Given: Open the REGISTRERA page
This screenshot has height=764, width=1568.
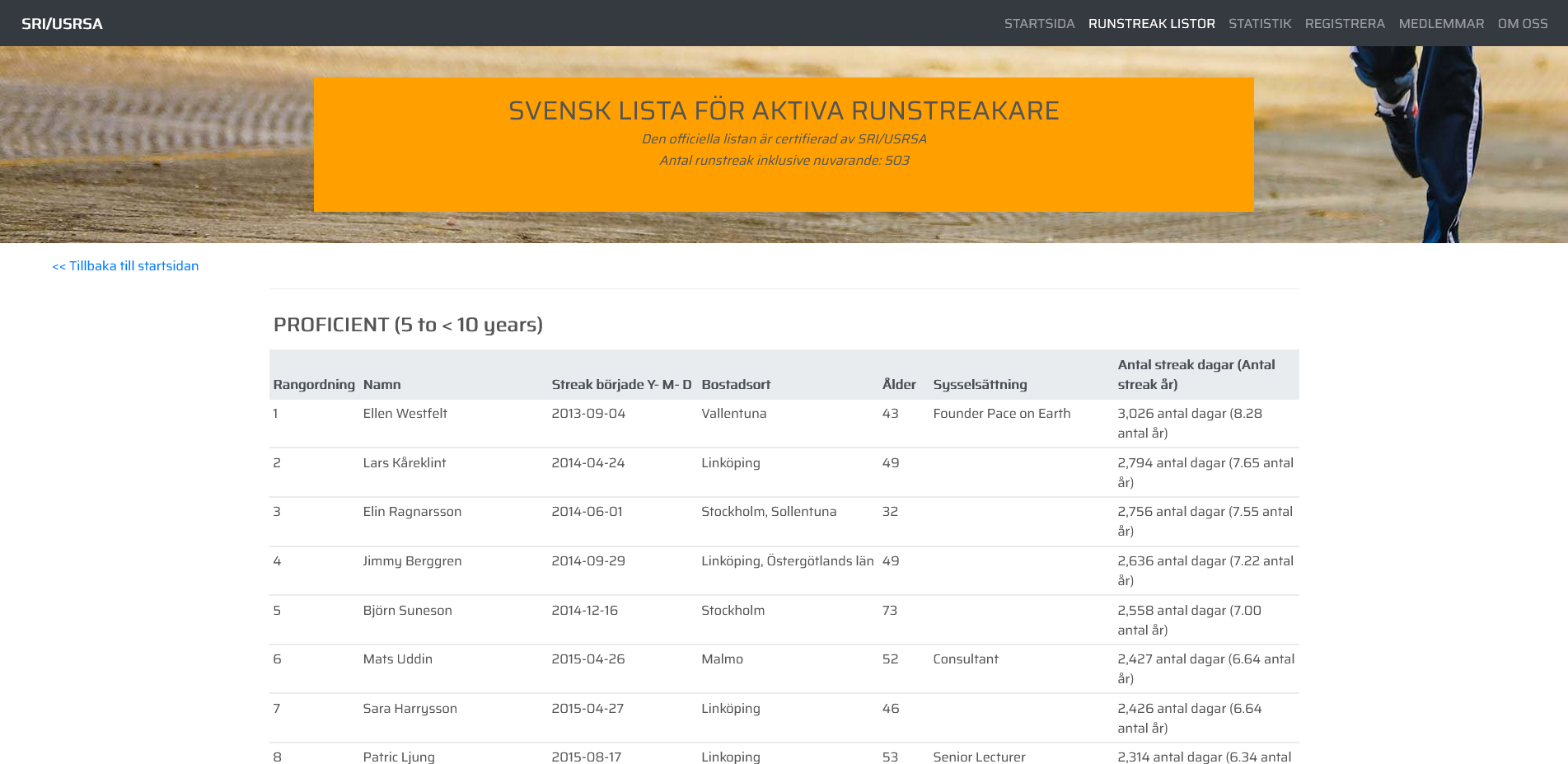Looking at the screenshot, I should tap(1345, 24).
